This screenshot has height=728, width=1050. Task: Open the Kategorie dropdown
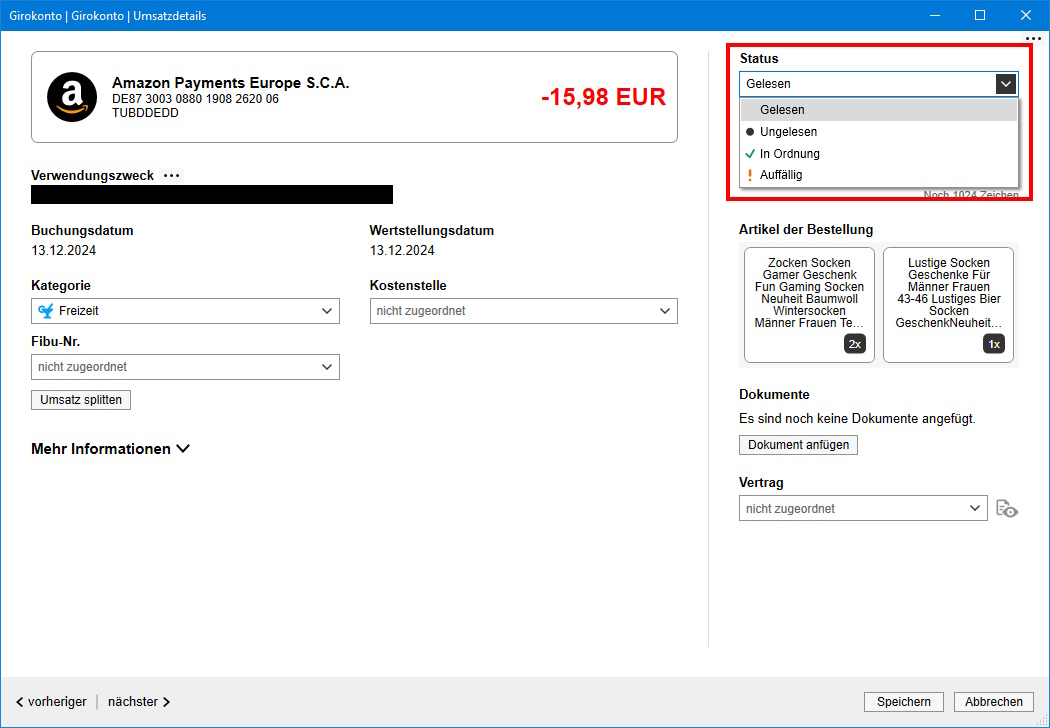pos(185,311)
